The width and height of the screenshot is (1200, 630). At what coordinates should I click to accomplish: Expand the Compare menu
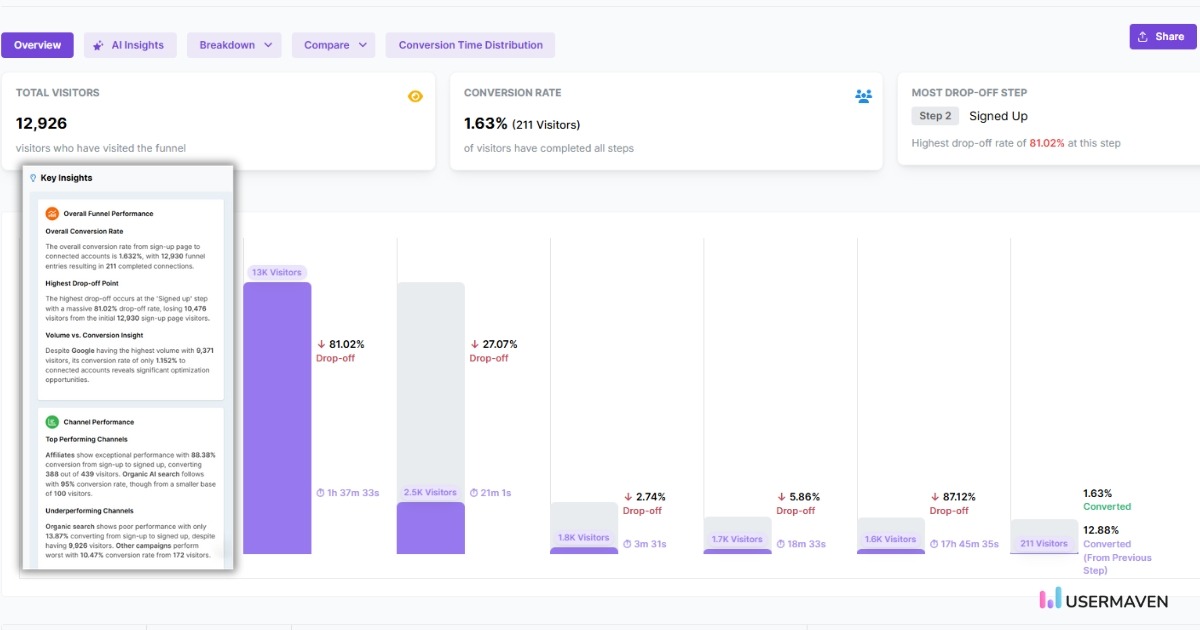pos(333,44)
